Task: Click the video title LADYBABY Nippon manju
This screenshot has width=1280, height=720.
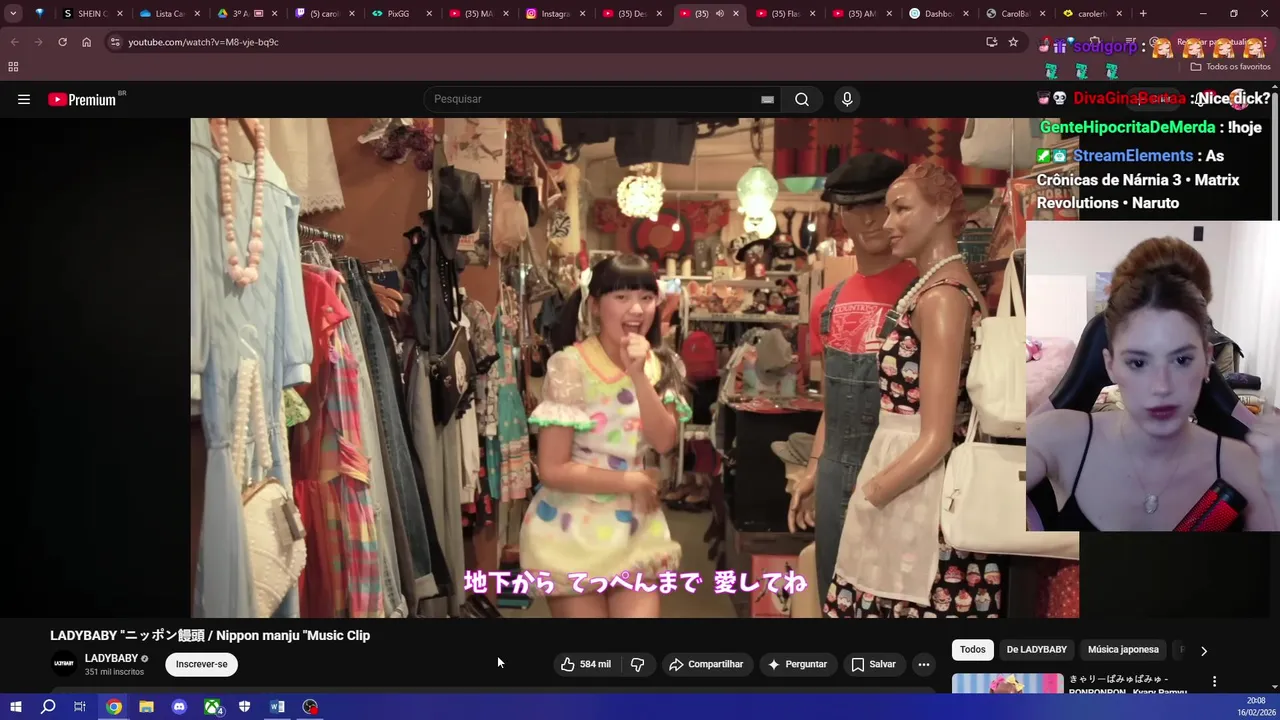Action: [210, 635]
